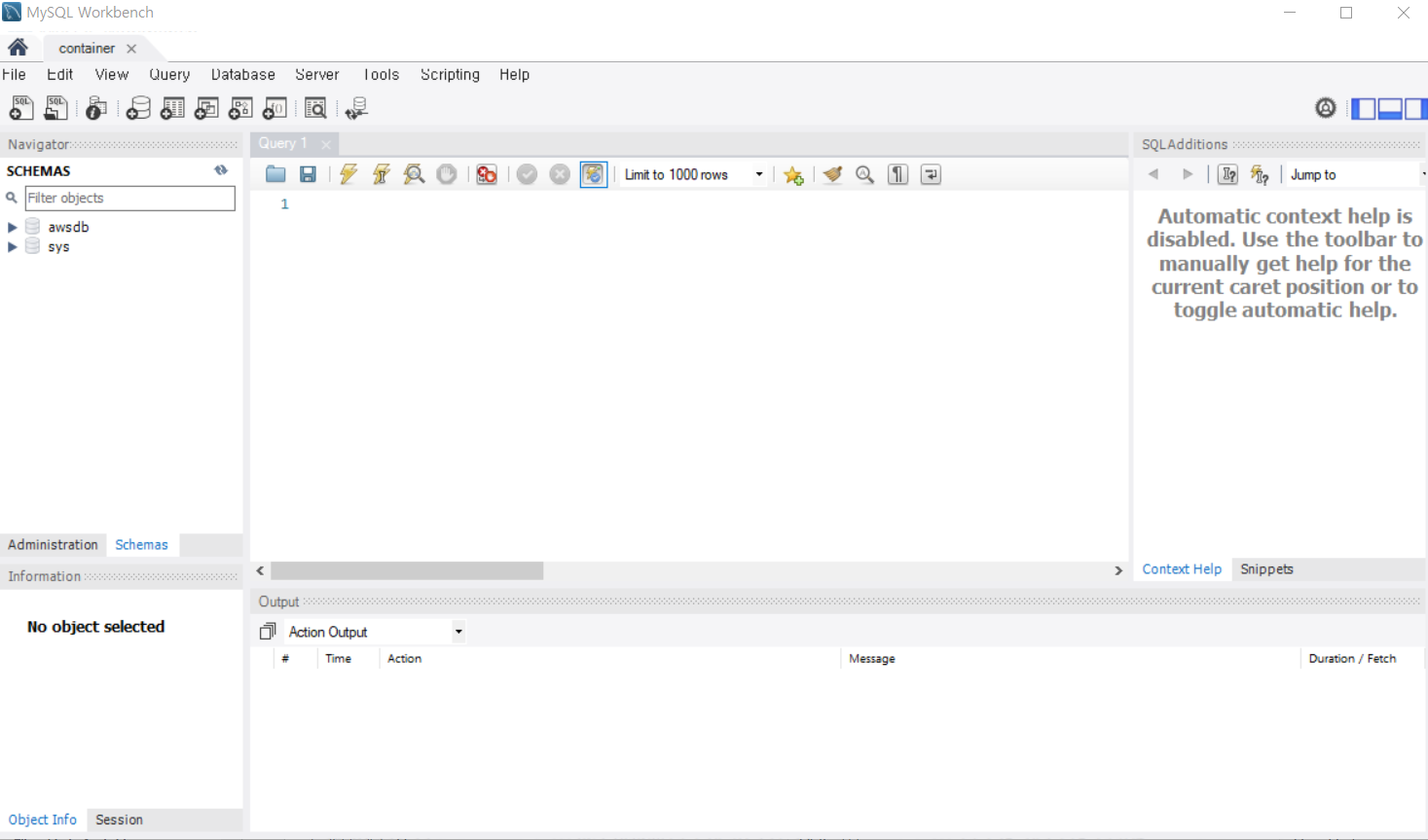The height and width of the screenshot is (840, 1428).
Task: Close the Query 1 tab
Action: (x=326, y=145)
